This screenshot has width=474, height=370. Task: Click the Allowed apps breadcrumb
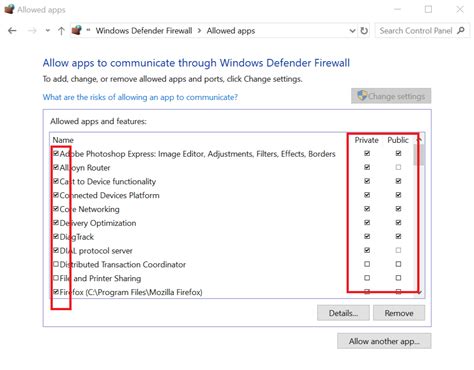[231, 31]
